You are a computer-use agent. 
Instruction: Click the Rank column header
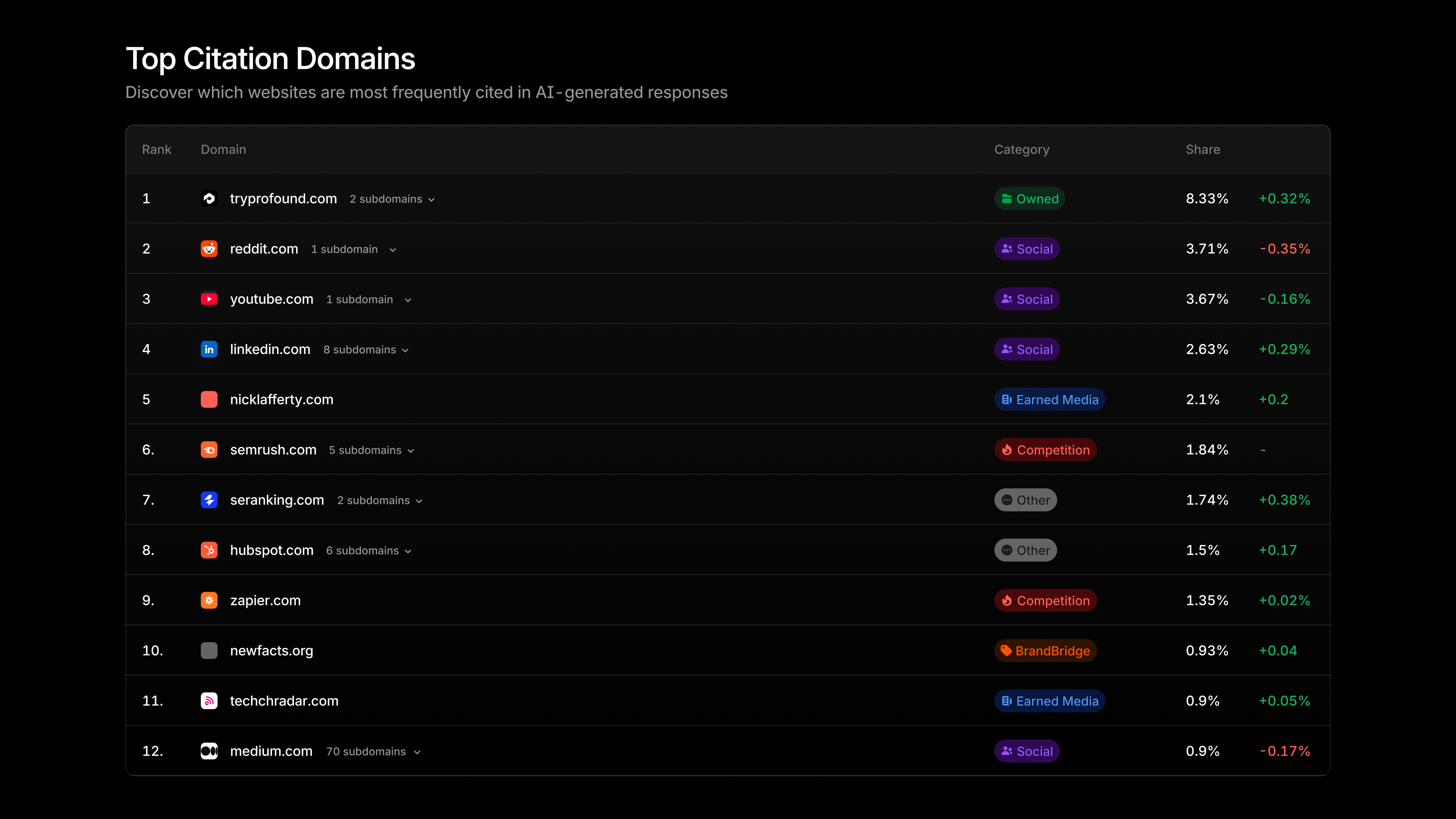[156, 149]
